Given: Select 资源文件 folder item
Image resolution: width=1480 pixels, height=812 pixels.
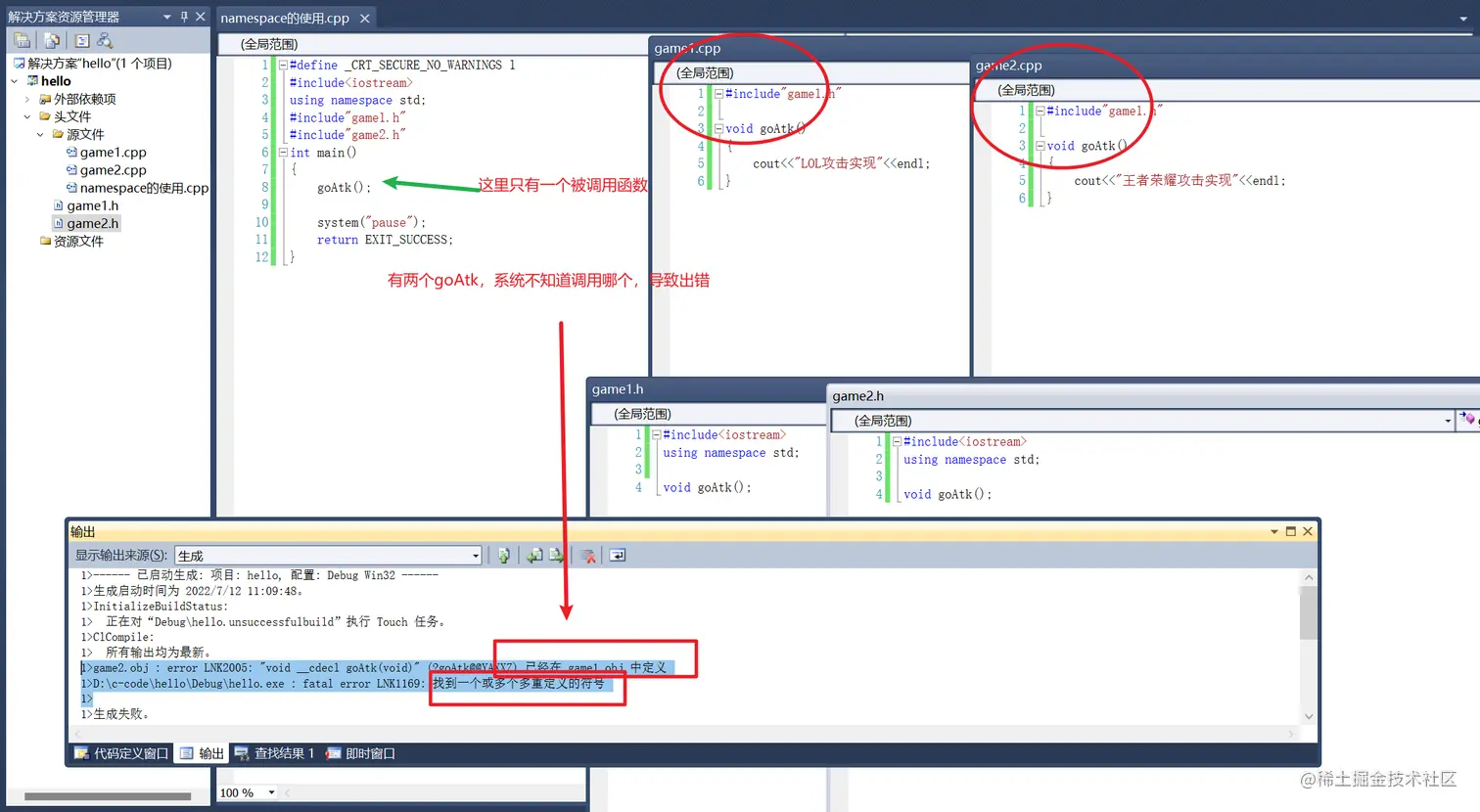Looking at the screenshot, I should pos(78,241).
